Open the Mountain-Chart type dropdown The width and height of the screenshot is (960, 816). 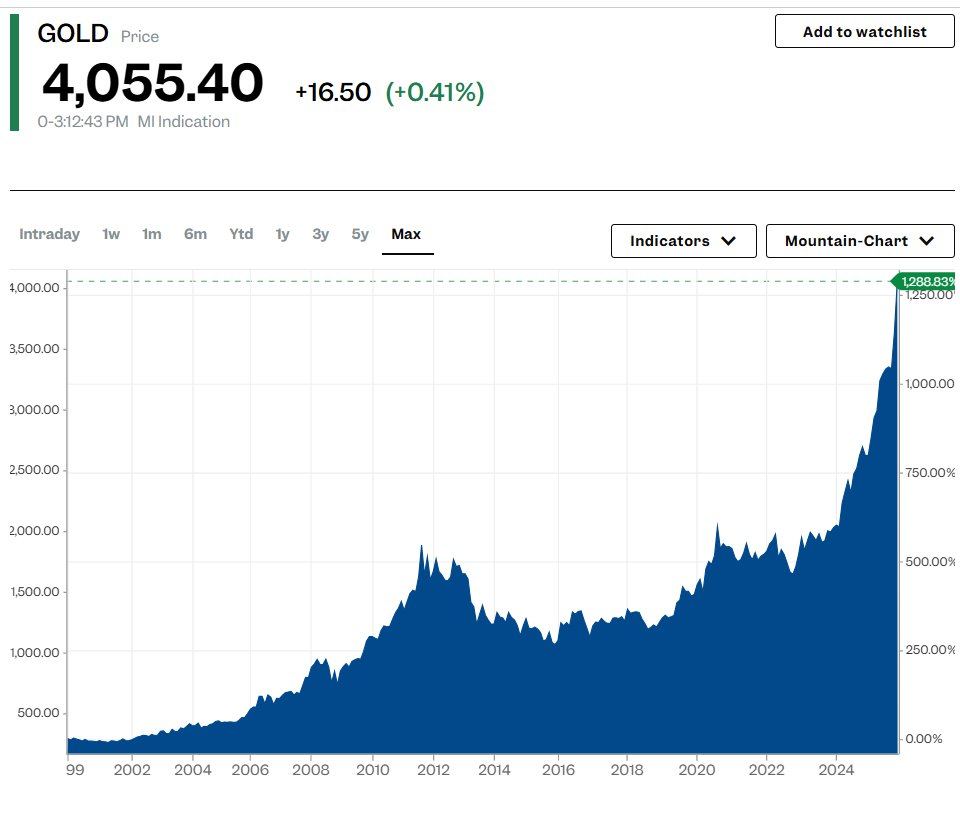coord(860,241)
